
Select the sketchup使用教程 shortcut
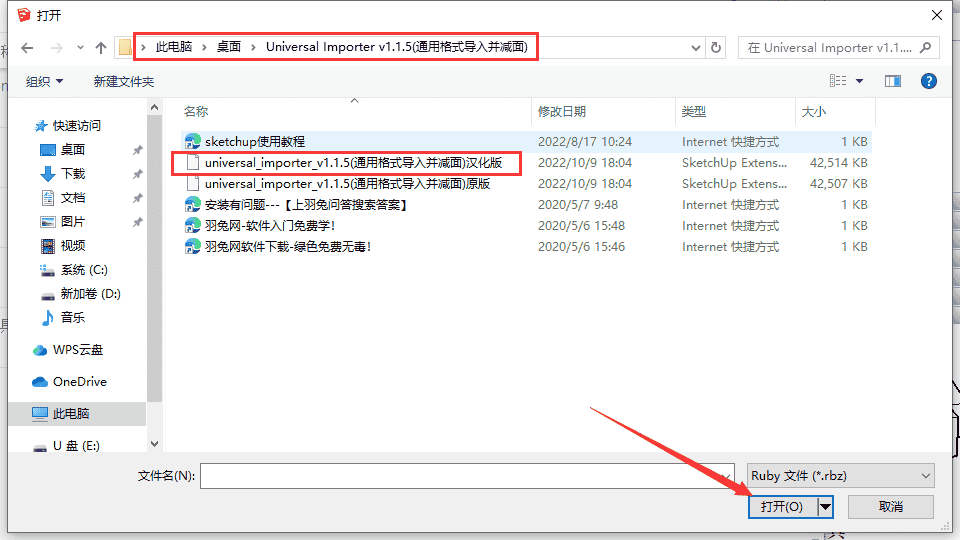click(526, 141)
